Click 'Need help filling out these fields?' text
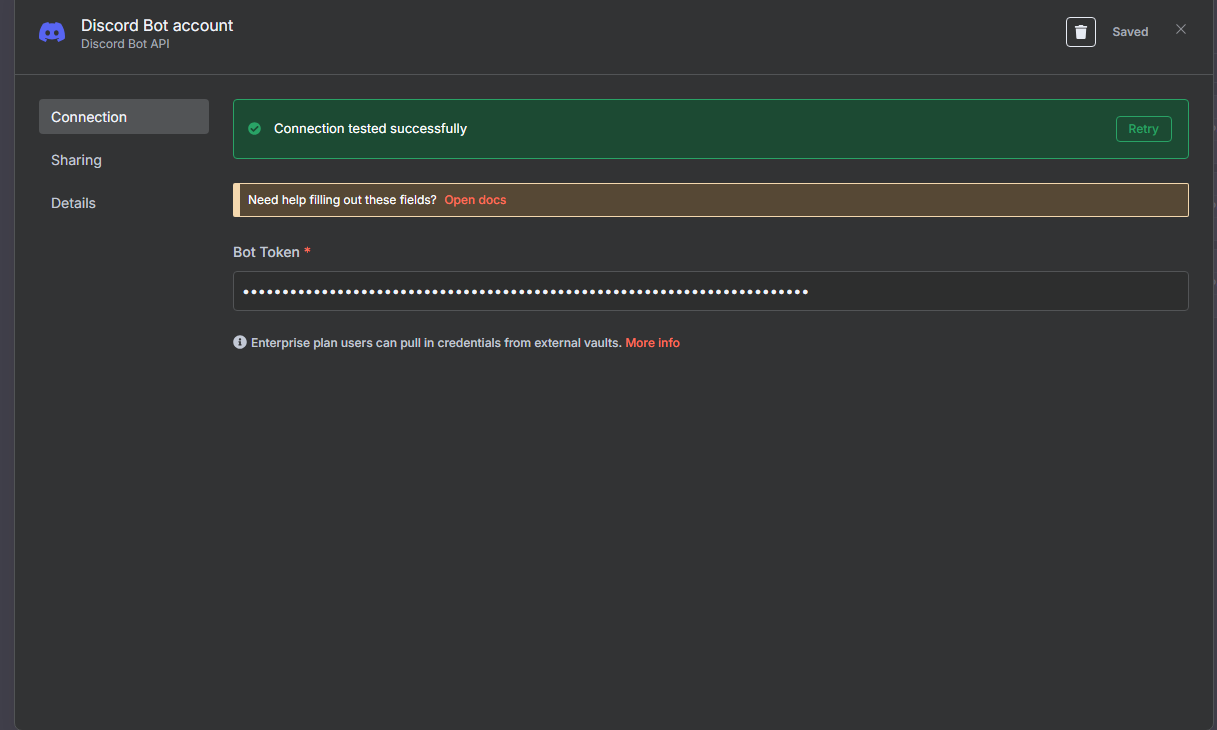 [x=342, y=200]
